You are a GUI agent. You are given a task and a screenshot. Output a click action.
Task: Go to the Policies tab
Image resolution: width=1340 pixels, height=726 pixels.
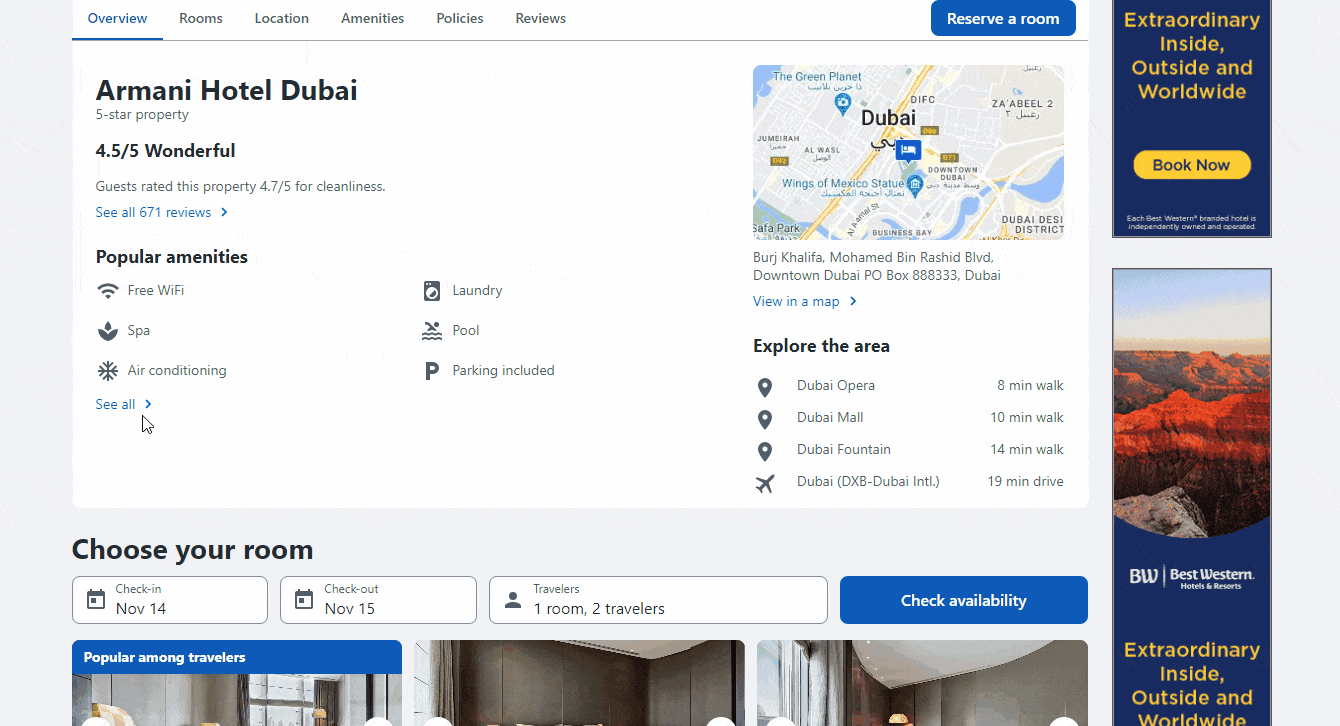460,18
